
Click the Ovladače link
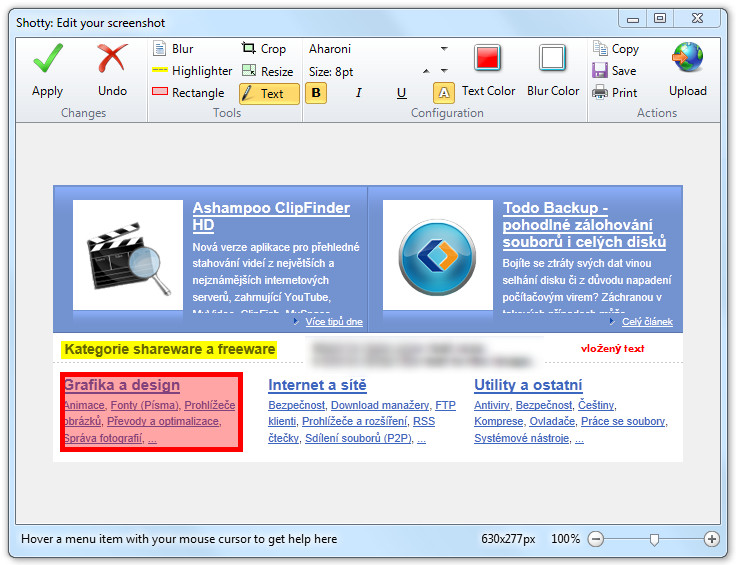click(552, 421)
